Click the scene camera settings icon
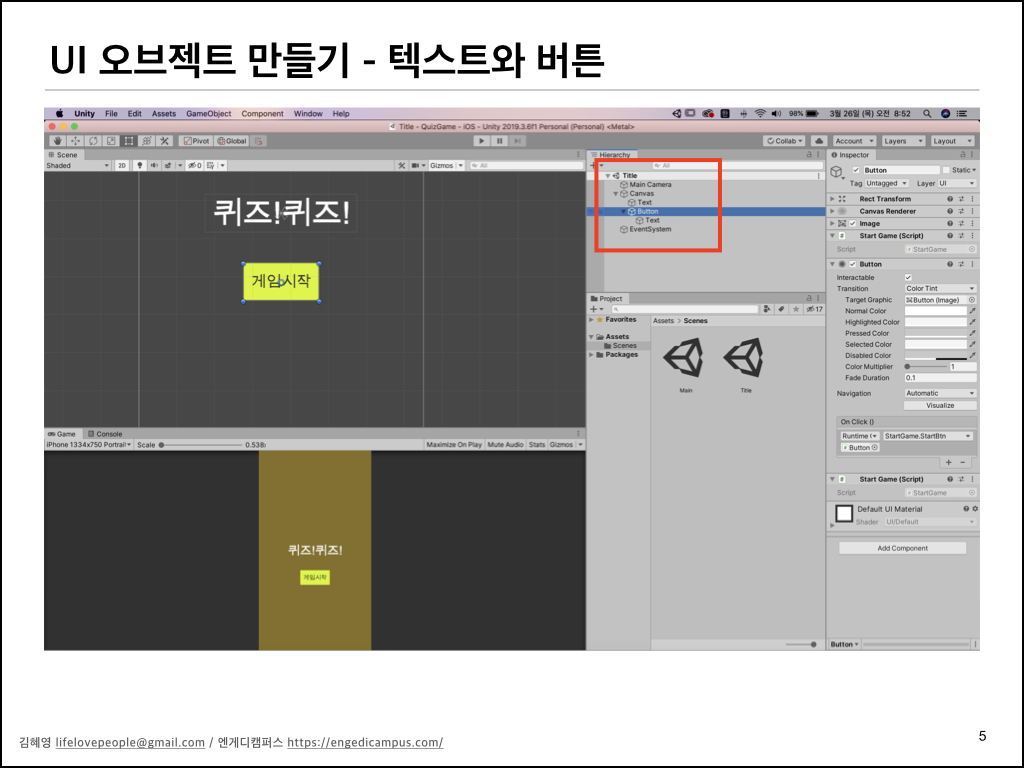1024x768 pixels. [x=416, y=165]
